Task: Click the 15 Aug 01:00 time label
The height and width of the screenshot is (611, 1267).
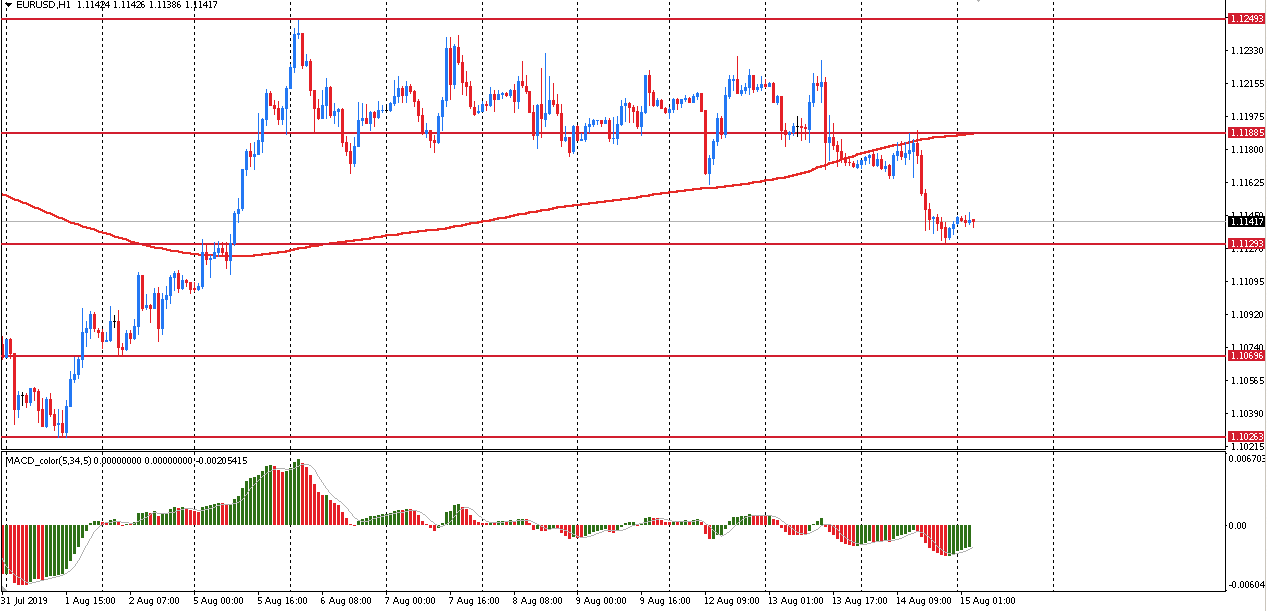Action: click(x=987, y=601)
